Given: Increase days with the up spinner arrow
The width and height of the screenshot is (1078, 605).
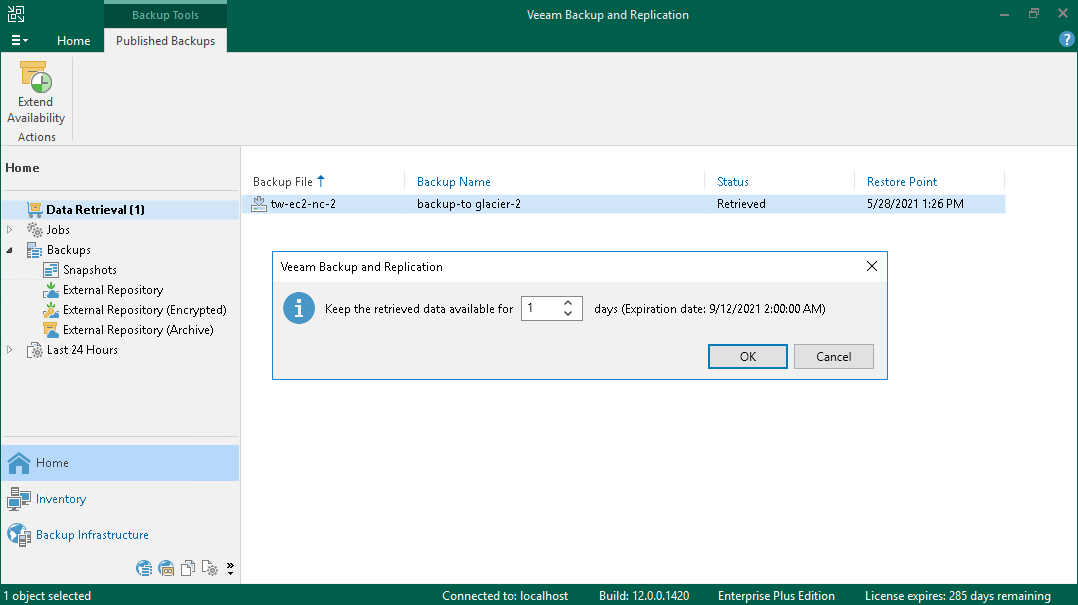Looking at the screenshot, I should point(568,303).
